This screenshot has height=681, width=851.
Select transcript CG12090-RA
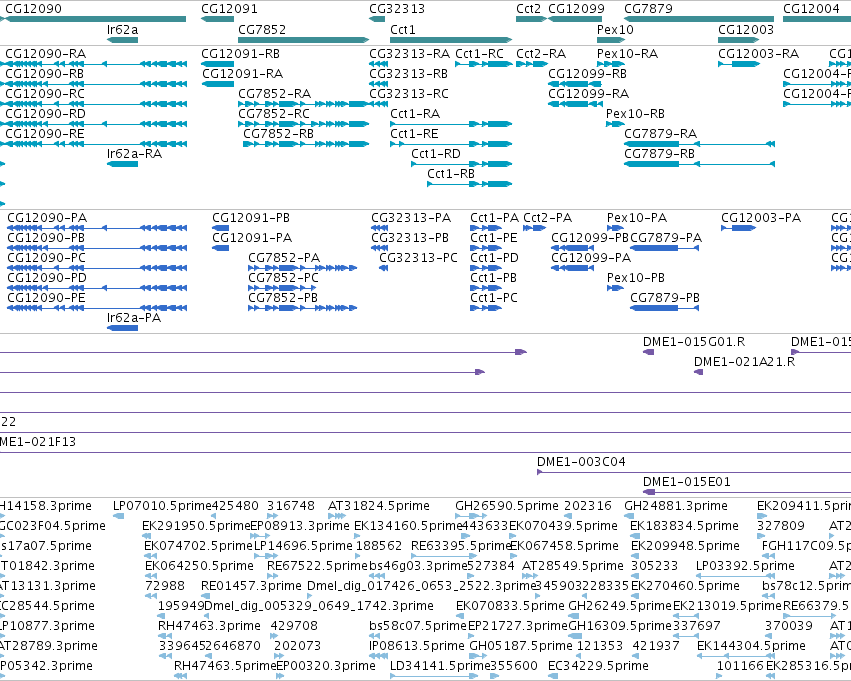coord(46,54)
